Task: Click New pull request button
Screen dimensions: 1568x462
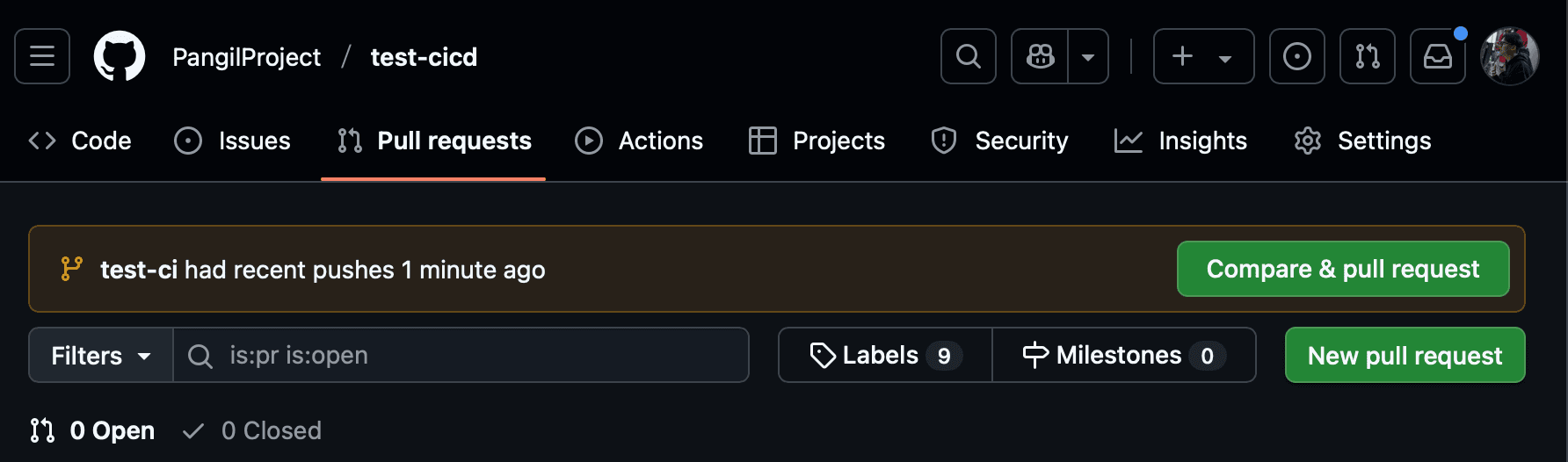Action: point(1405,355)
